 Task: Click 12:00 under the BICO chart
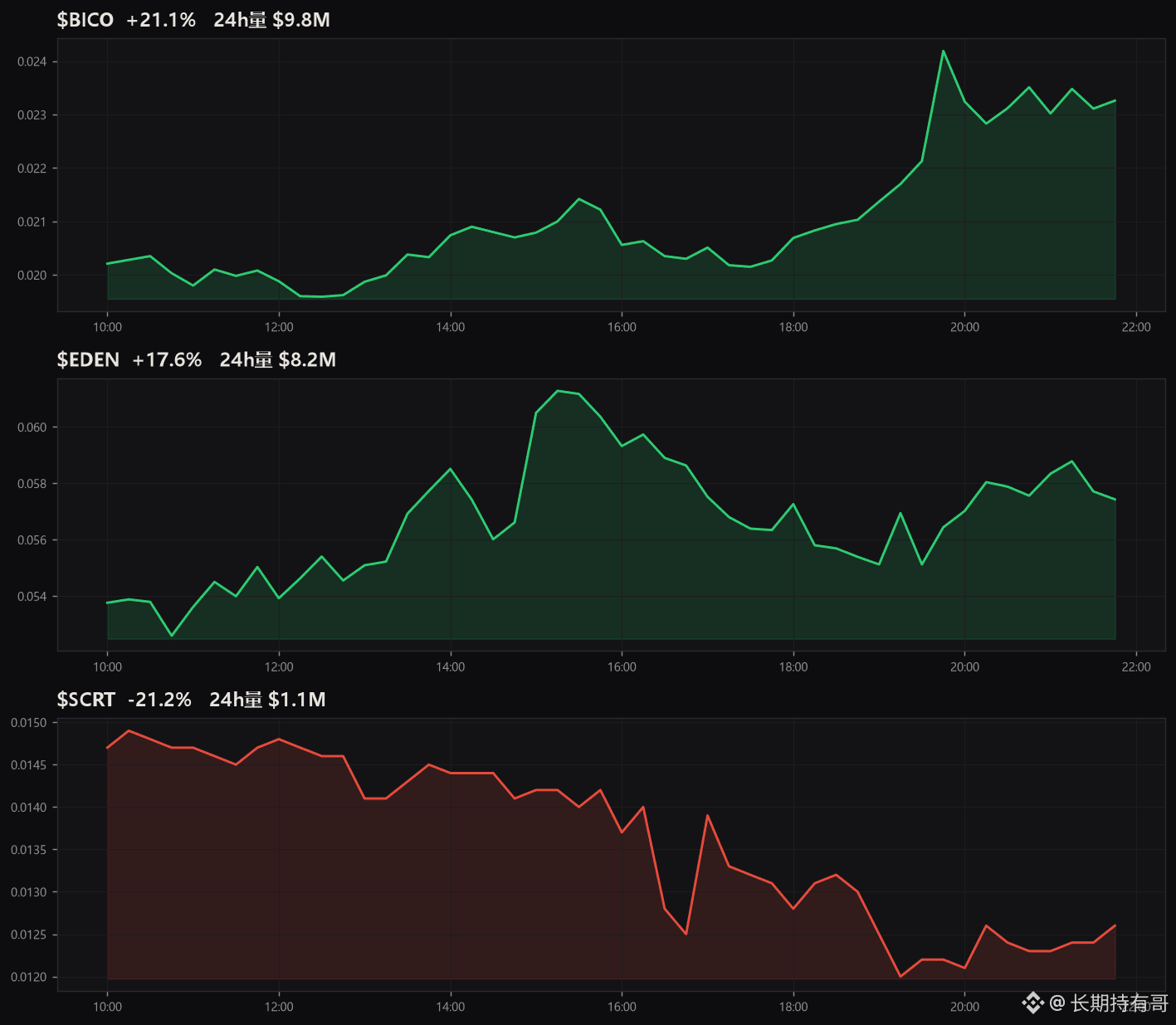[x=279, y=327]
